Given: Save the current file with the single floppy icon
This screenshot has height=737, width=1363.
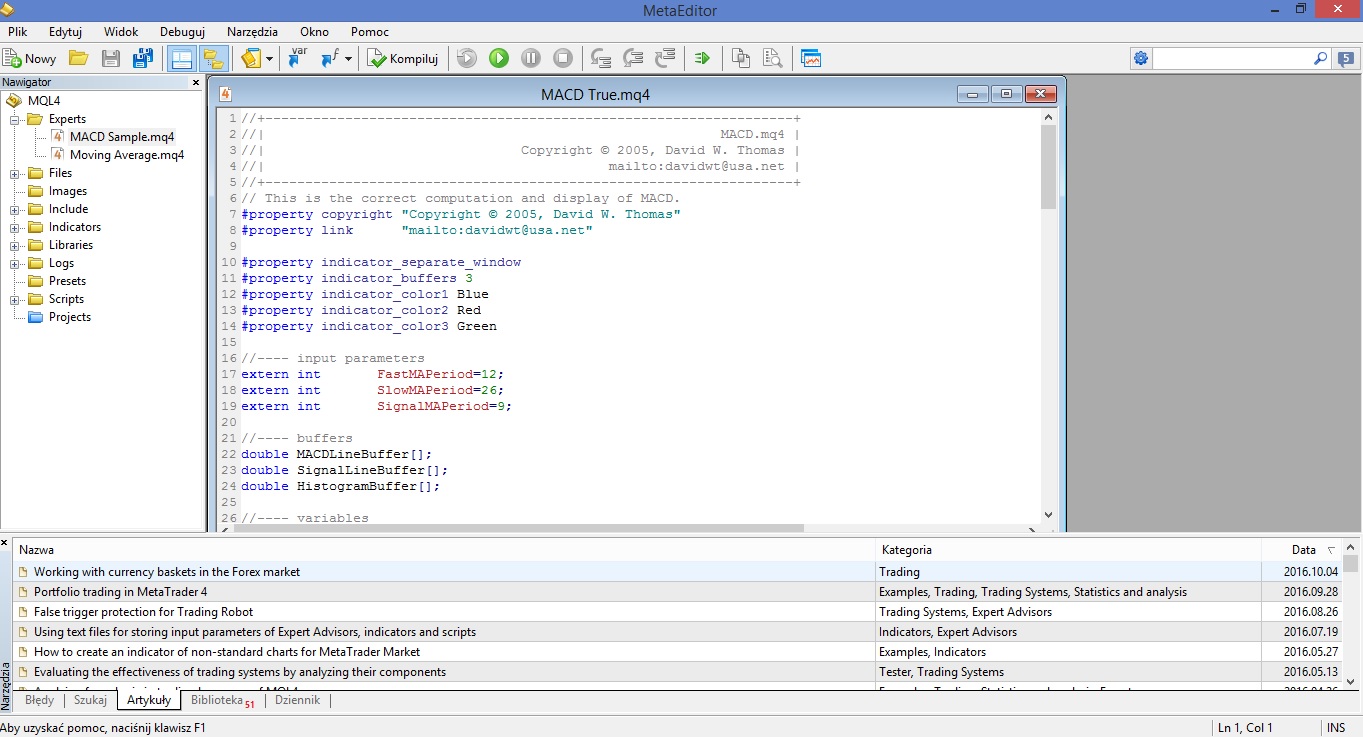Looking at the screenshot, I should coord(111,58).
